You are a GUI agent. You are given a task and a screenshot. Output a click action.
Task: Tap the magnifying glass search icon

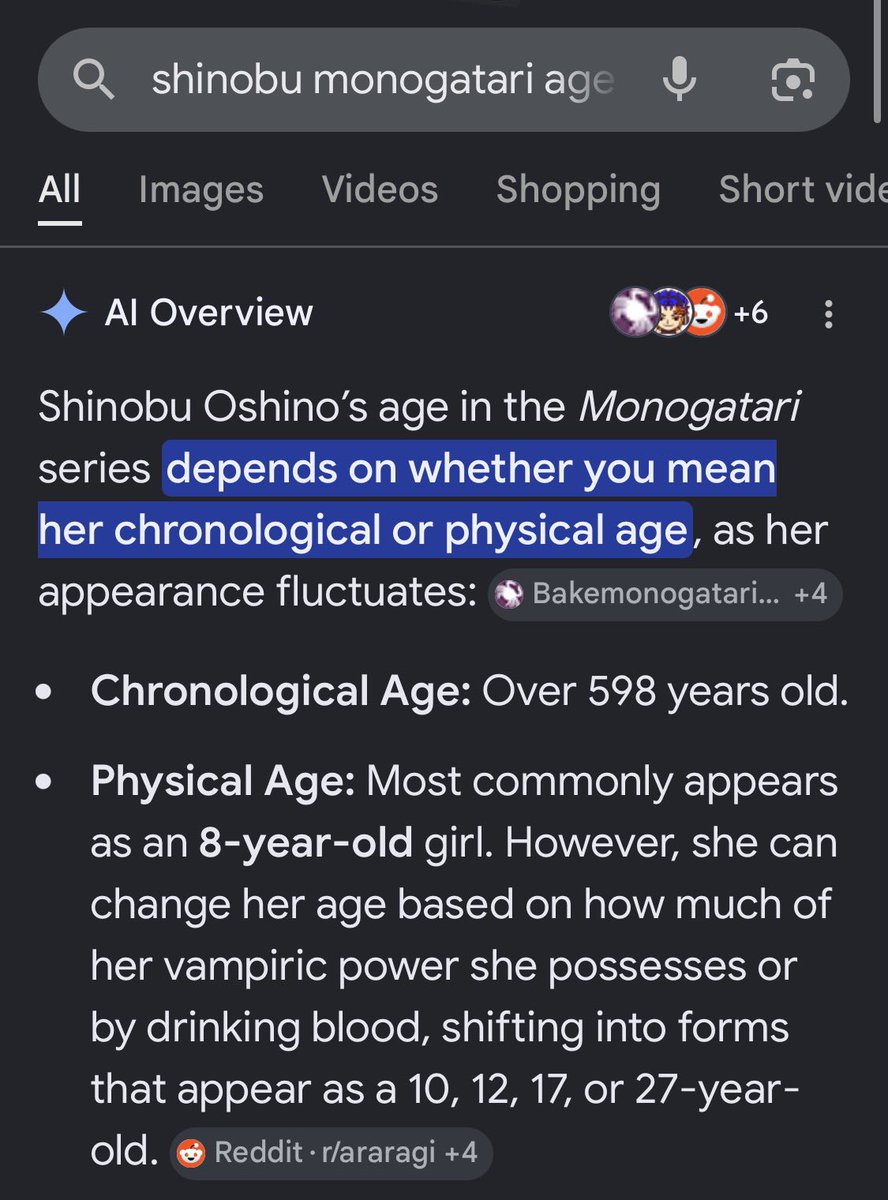pyautogui.click(x=94, y=80)
